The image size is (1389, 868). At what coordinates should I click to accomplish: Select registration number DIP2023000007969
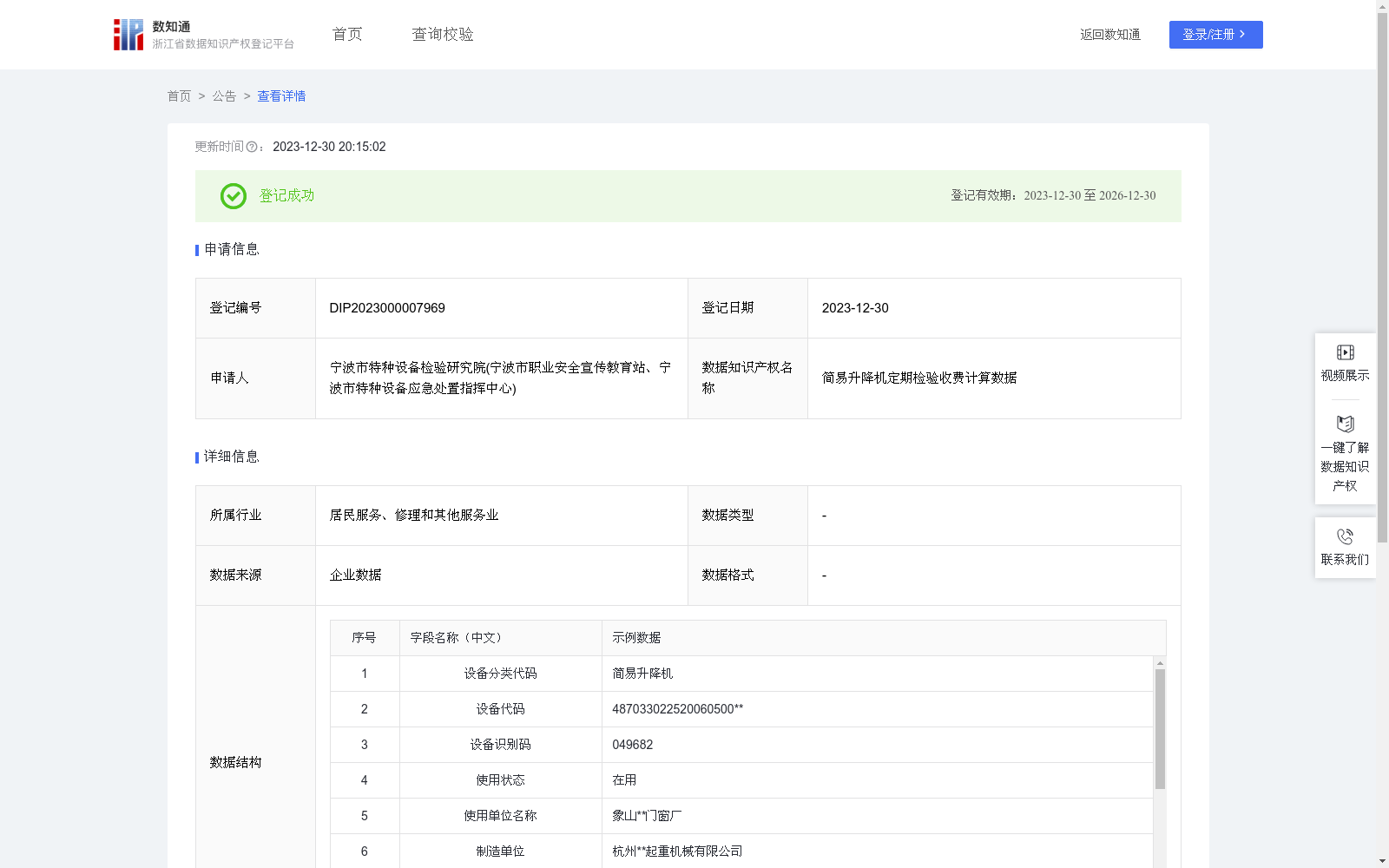(387, 308)
